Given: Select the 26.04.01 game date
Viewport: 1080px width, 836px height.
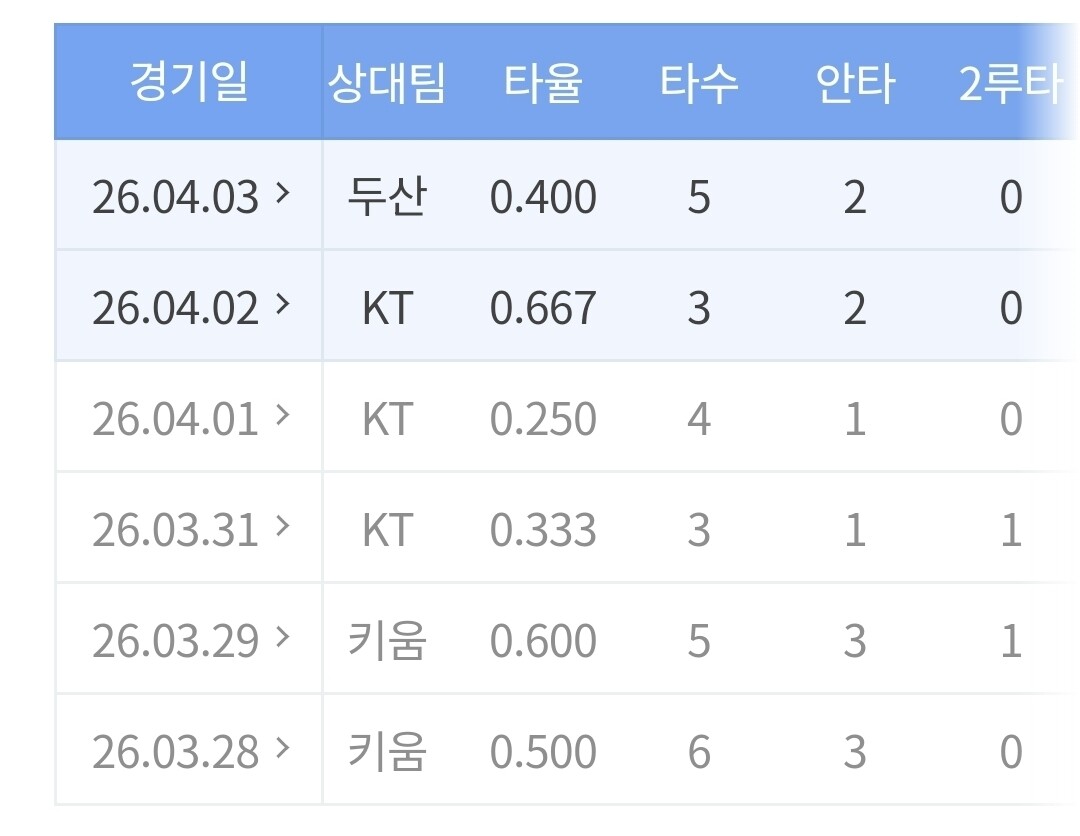Looking at the screenshot, I should coord(175,419).
